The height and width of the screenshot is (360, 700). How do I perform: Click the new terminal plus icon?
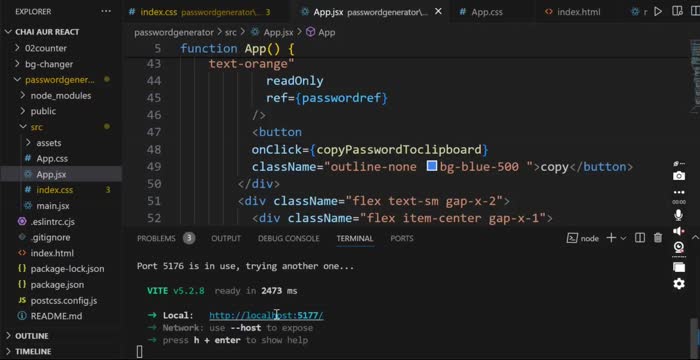click(x=611, y=238)
